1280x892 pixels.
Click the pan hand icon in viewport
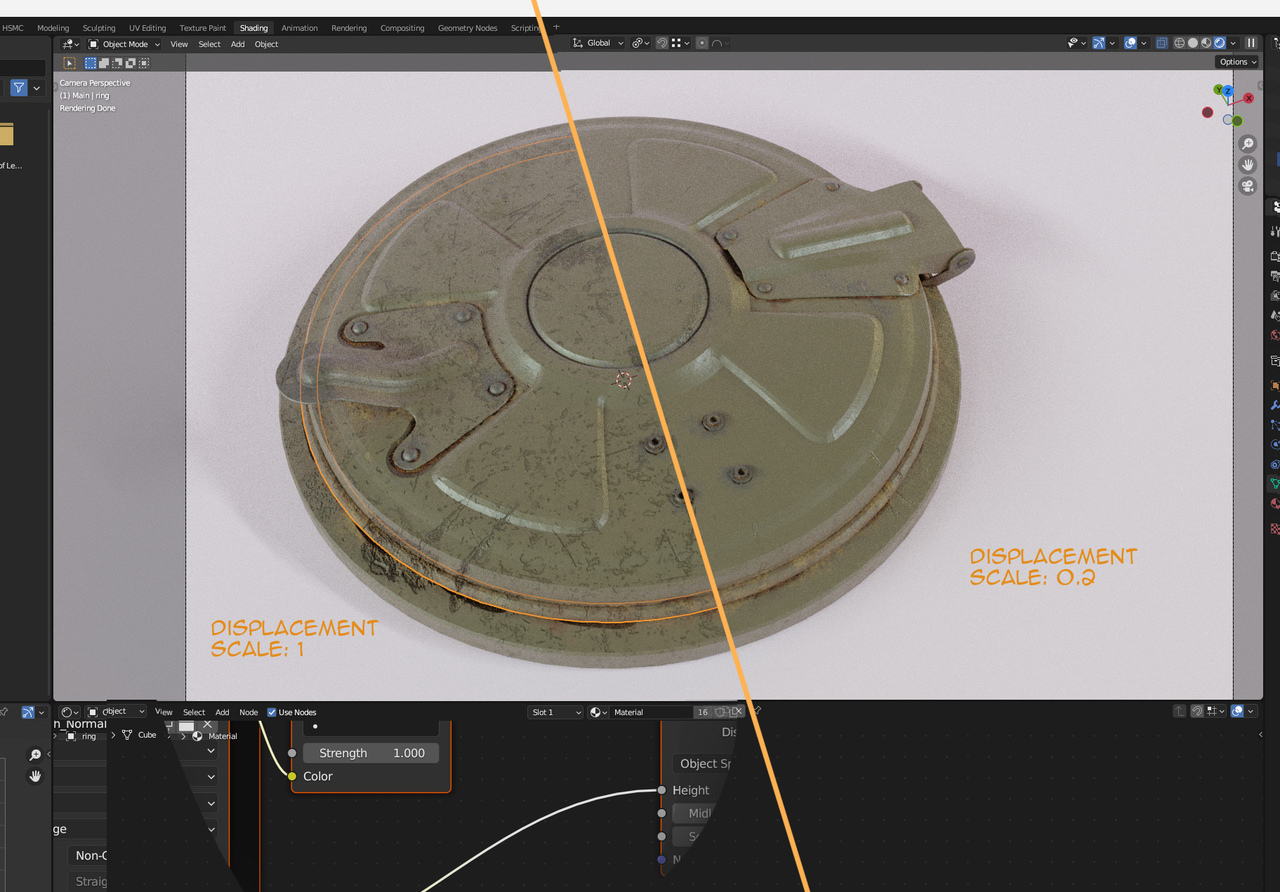coord(1247,165)
